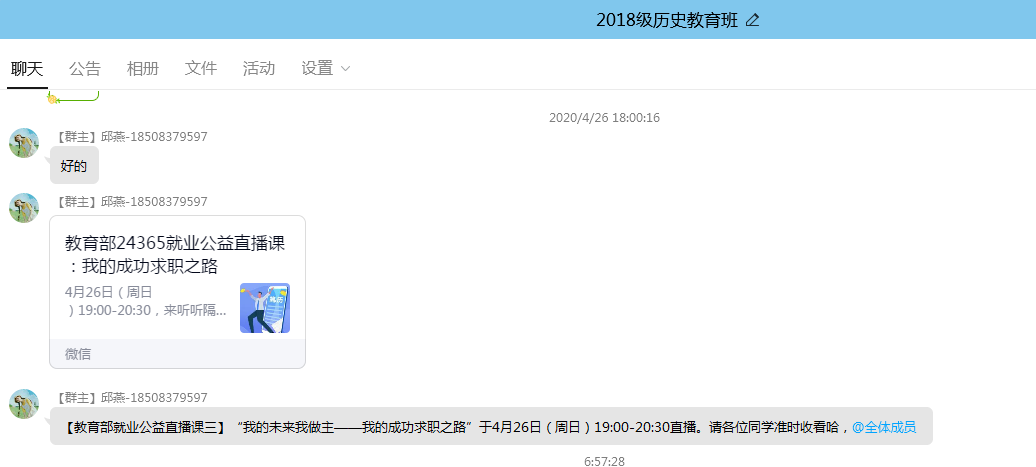The image size is (1036, 467).
Task: Click sender avatar beside 教育部就业公益直播课三 message
Action: pyautogui.click(x=24, y=404)
